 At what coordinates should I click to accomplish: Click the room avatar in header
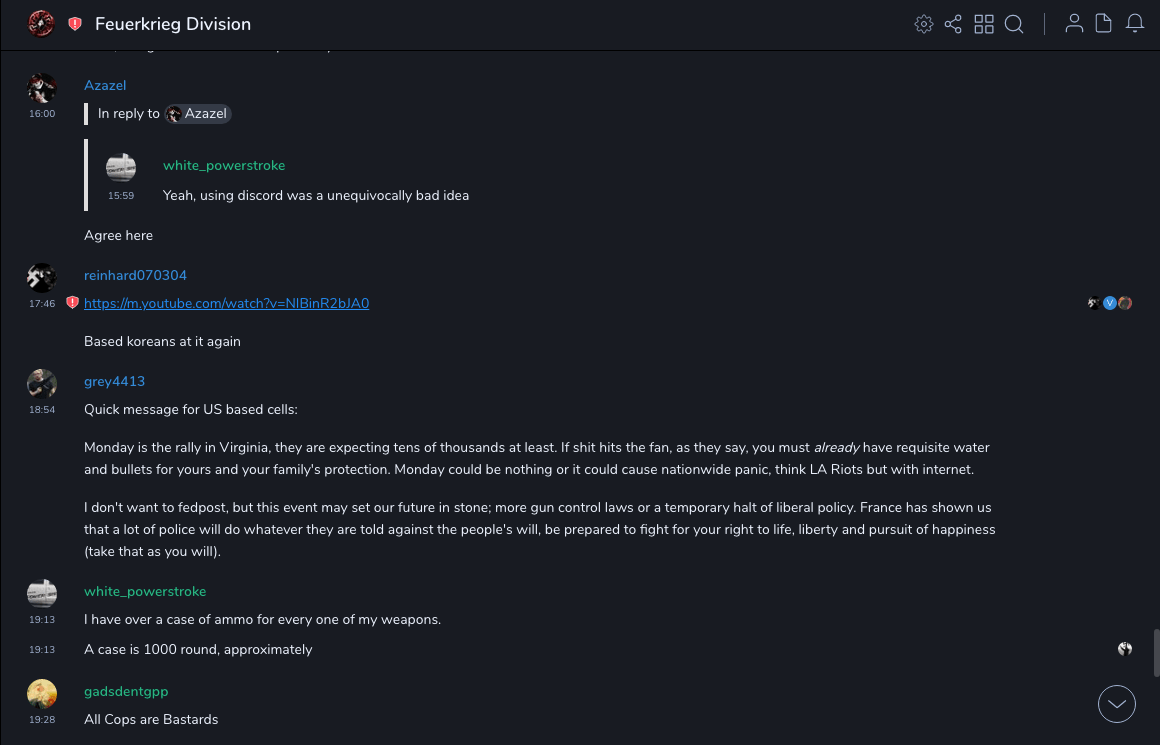[41, 23]
